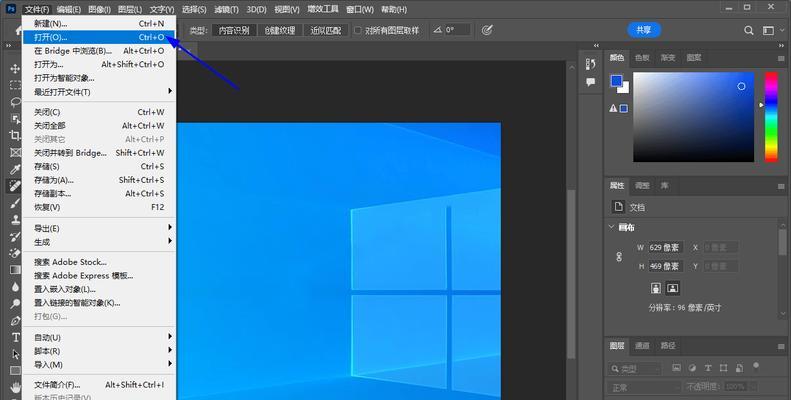
Task: Select the Eyedropper tool
Action: 15,169
